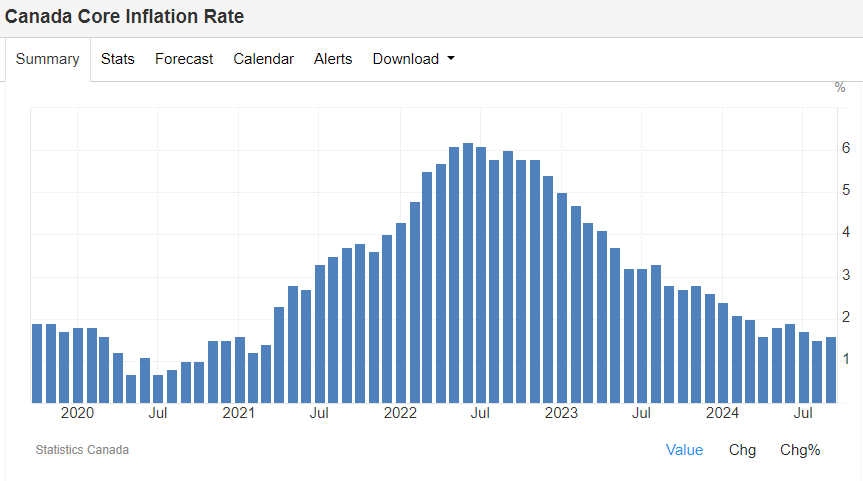The image size is (863, 481).
Task: Switch to the Summary tab
Action: (47, 59)
